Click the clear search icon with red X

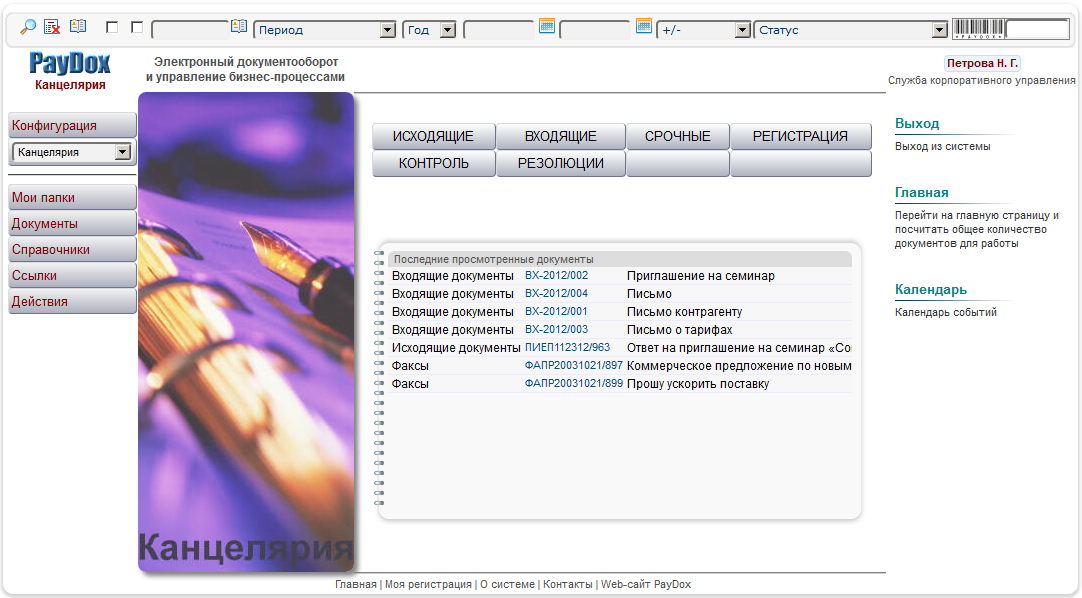[x=53, y=27]
